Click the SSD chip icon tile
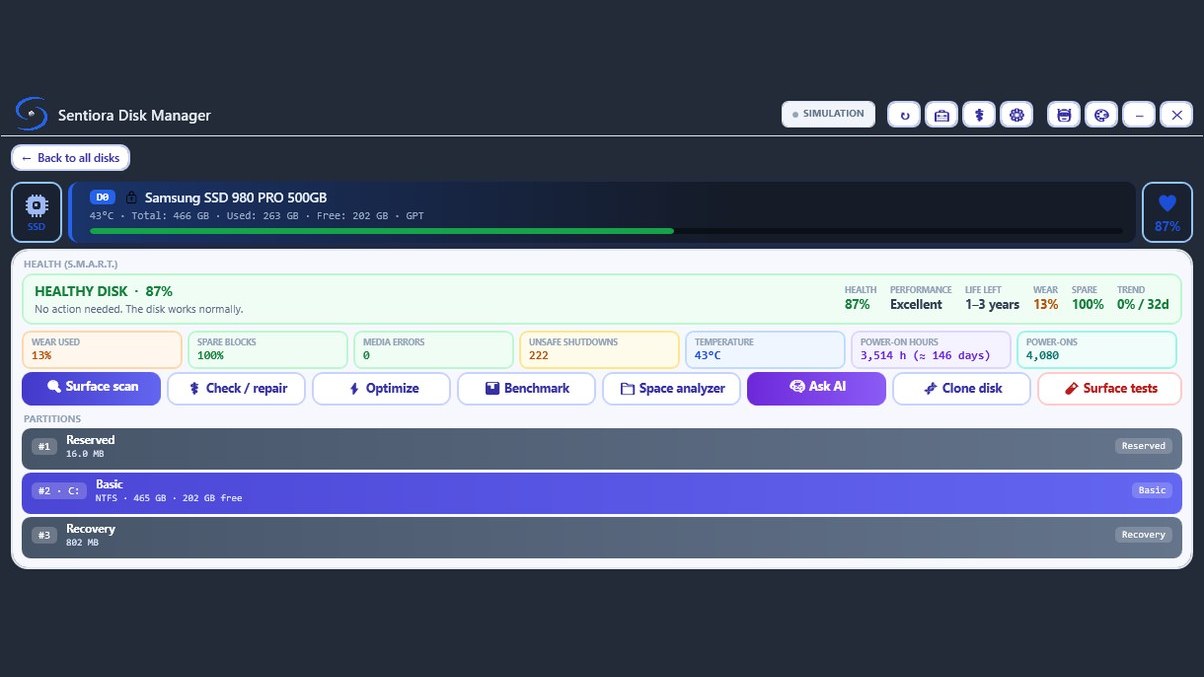The height and width of the screenshot is (677, 1204). pyautogui.click(x=37, y=212)
